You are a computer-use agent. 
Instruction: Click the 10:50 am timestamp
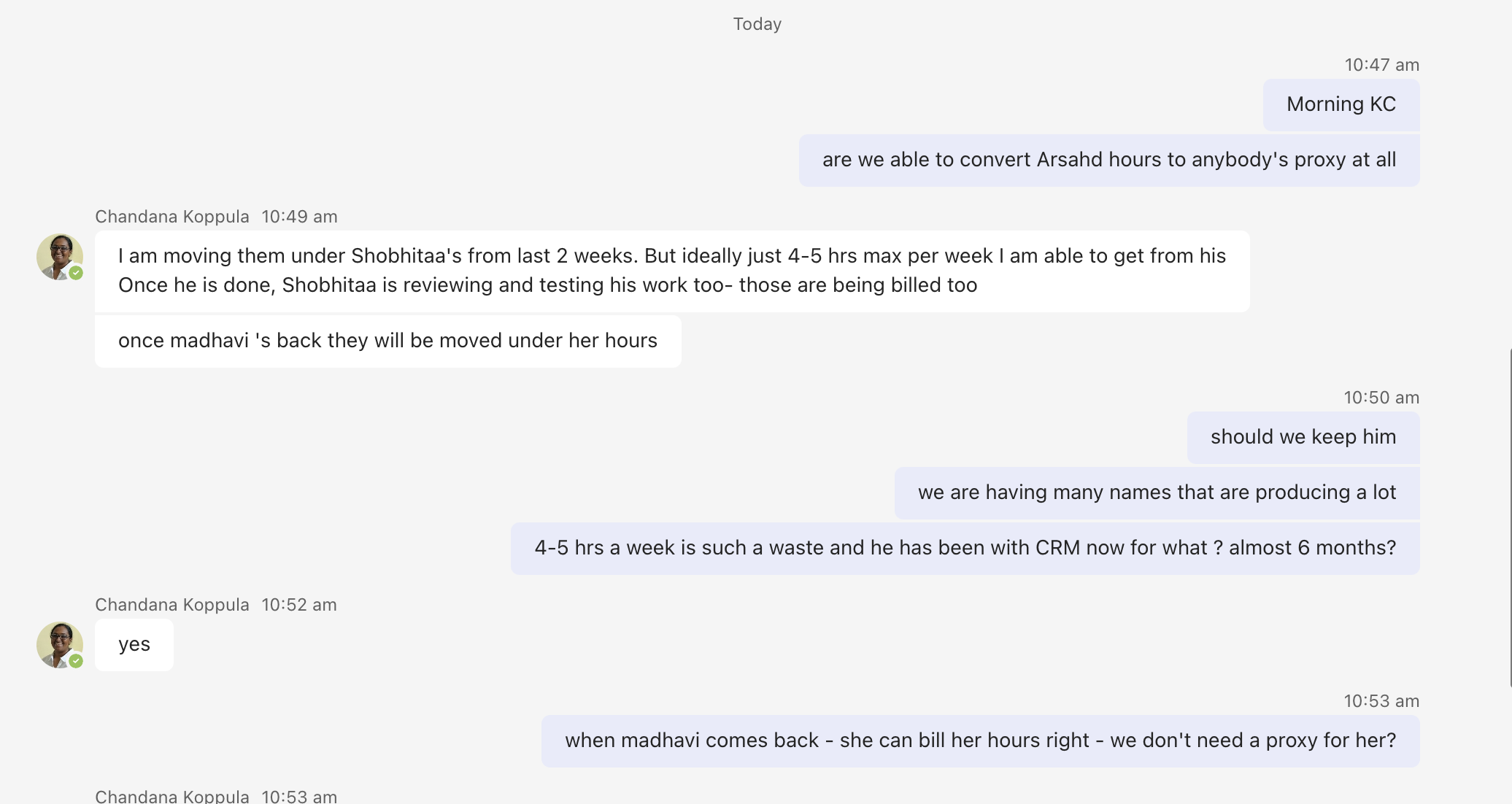click(x=1381, y=398)
